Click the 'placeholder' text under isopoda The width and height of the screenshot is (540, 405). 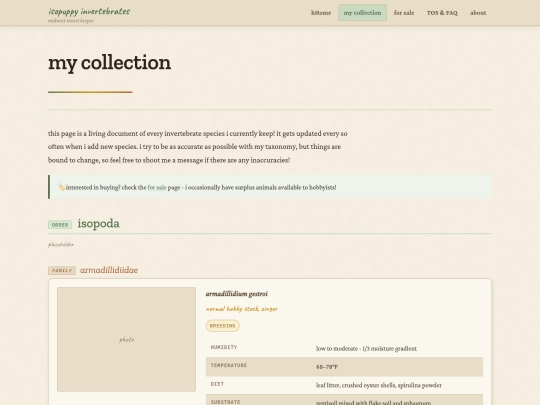tap(61, 245)
